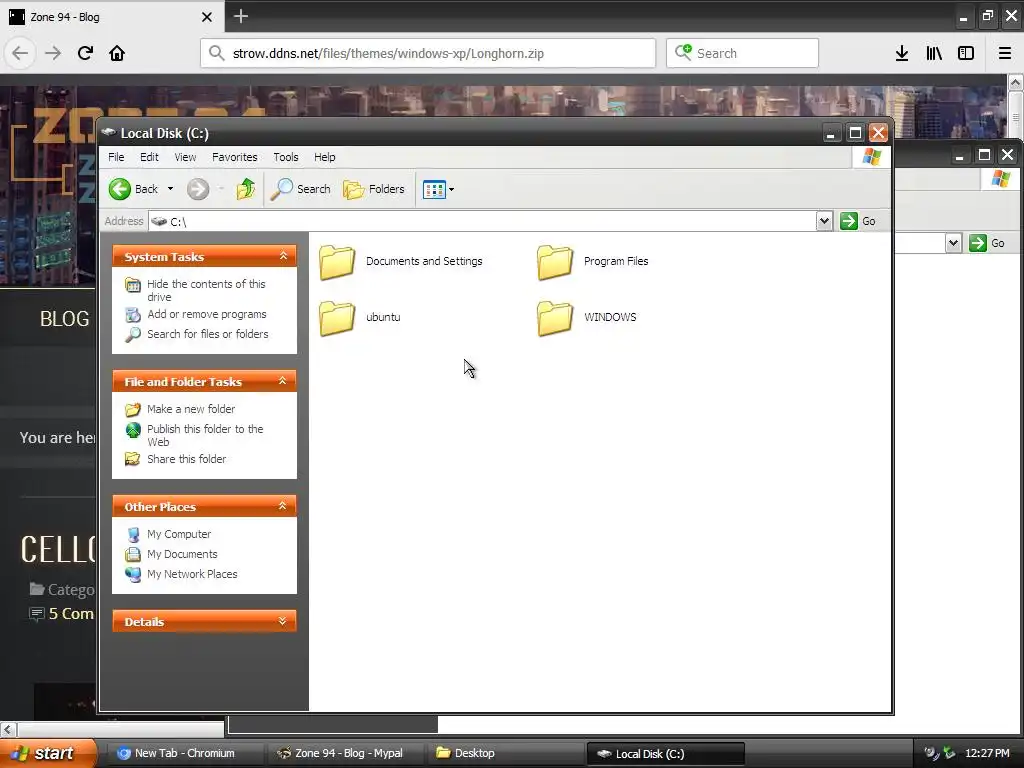The height and width of the screenshot is (768, 1024).
Task: Open the Edit menu
Action: [x=149, y=157]
